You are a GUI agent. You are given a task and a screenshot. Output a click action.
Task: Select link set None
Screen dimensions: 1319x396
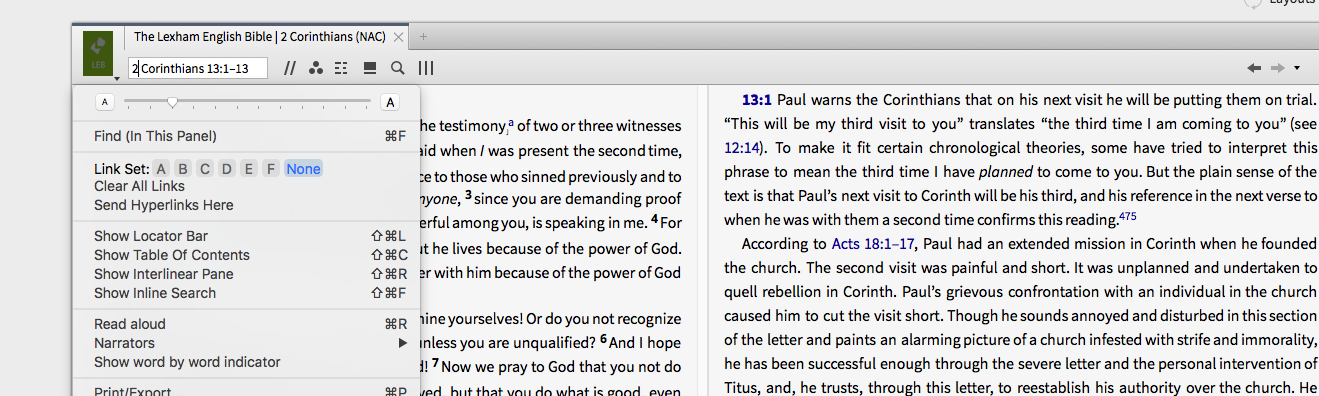point(303,169)
